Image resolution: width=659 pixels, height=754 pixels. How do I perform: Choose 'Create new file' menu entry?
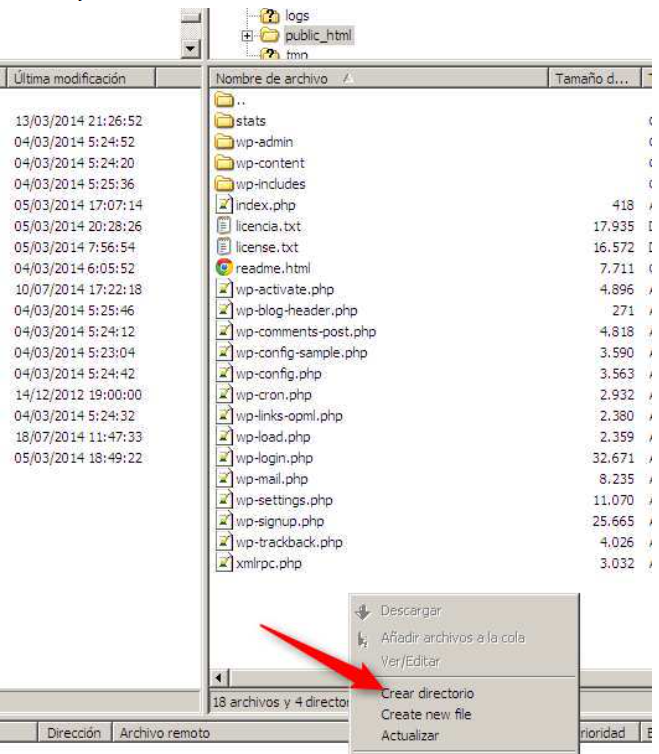coord(426,715)
